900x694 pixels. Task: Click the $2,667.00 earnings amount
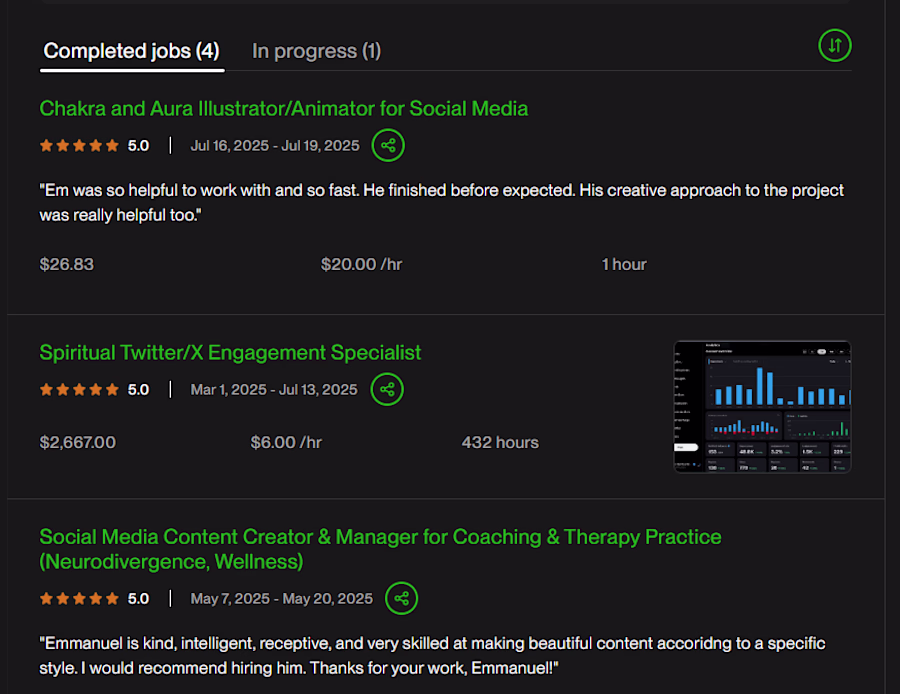point(78,442)
